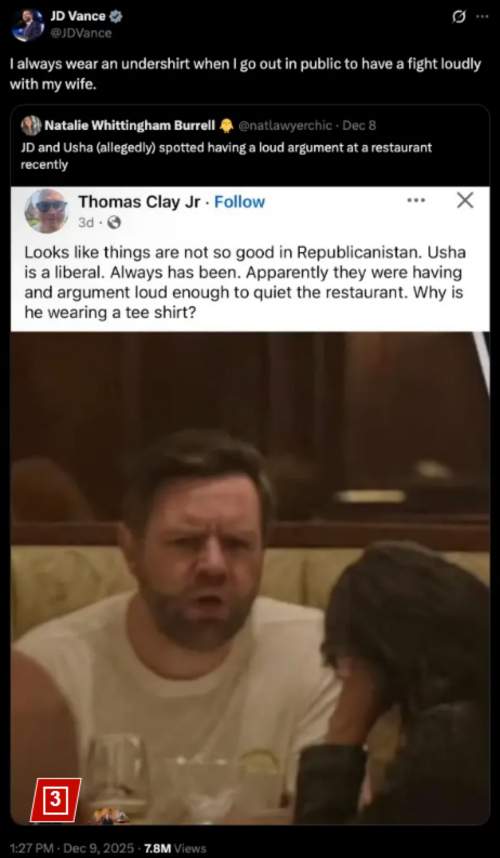This screenshot has width=500, height=858.
Task: Click the 3d post timestamp
Action: click(86, 223)
